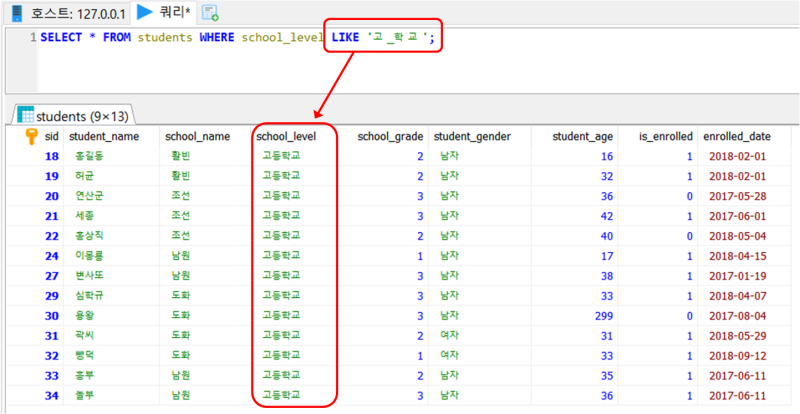Sort by school_grade column header
The height and width of the screenshot is (414, 800).
[x=390, y=137]
